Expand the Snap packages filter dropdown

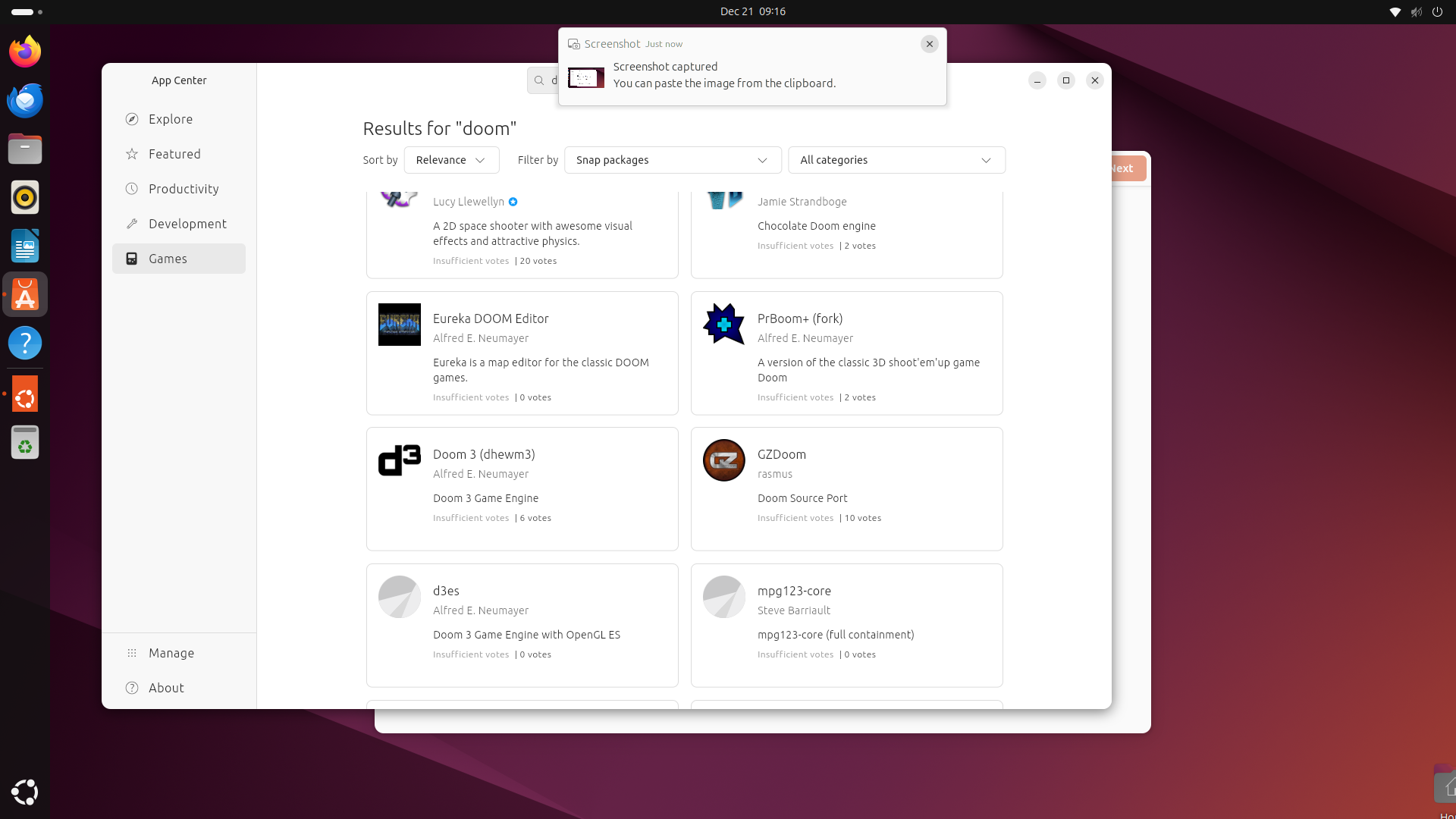(x=672, y=160)
